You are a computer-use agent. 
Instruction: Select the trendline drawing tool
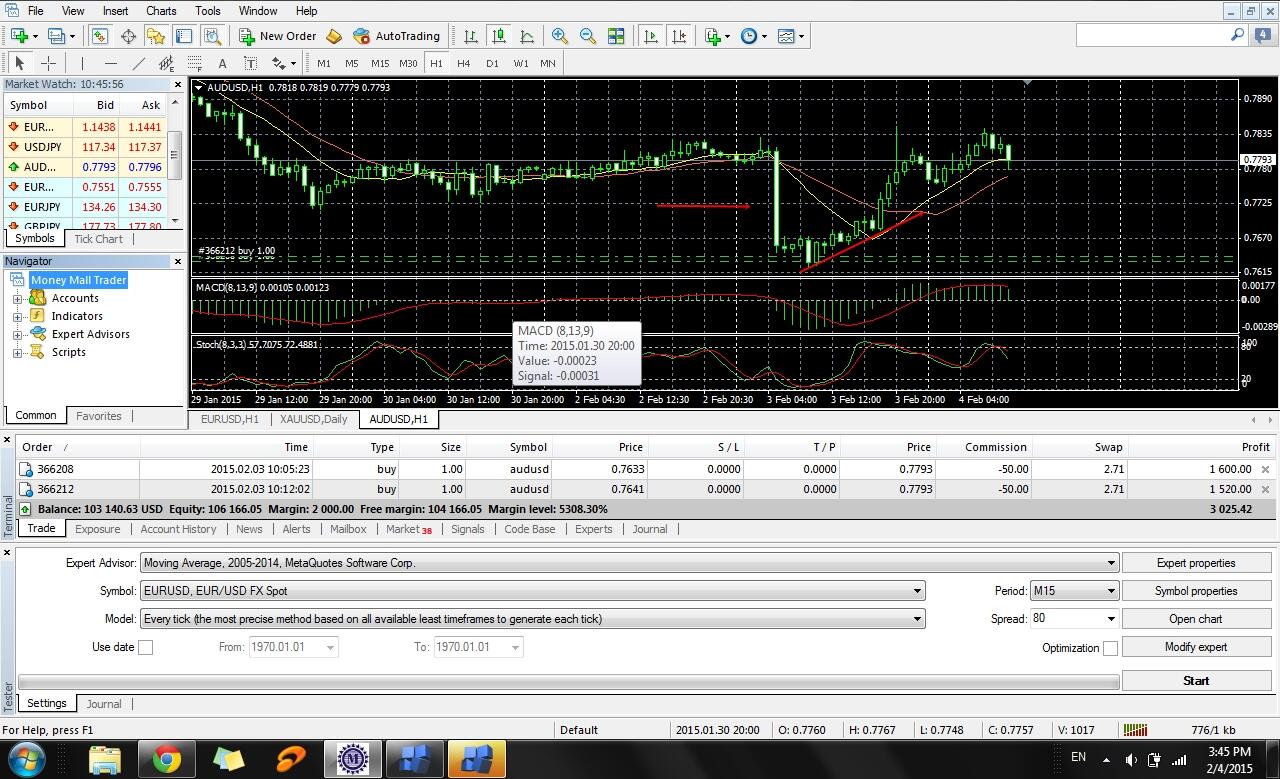(x=138, y=63)
